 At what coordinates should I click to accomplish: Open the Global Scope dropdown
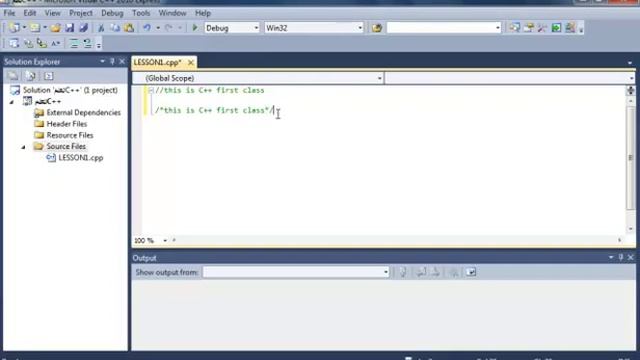coord(379,78)
